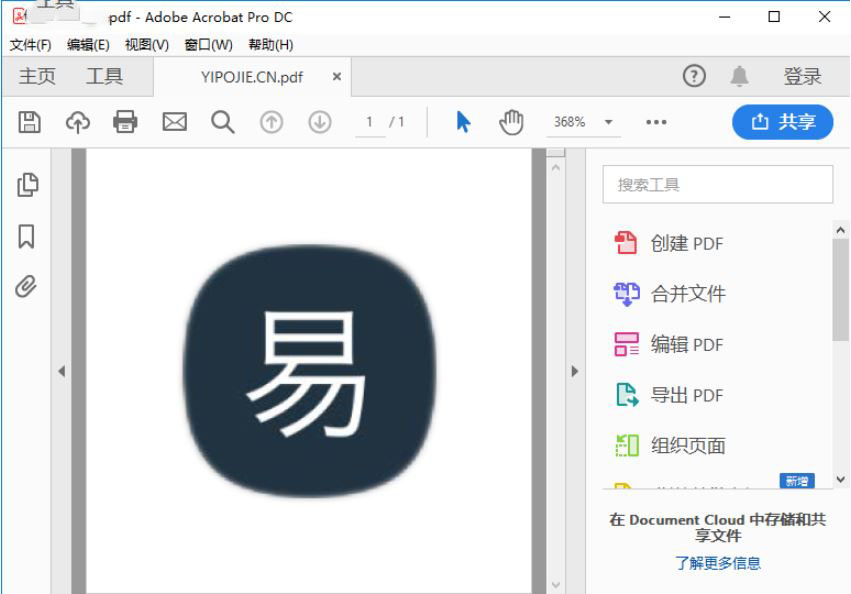Show attachments paperclip panel

(x=27, y=287)
